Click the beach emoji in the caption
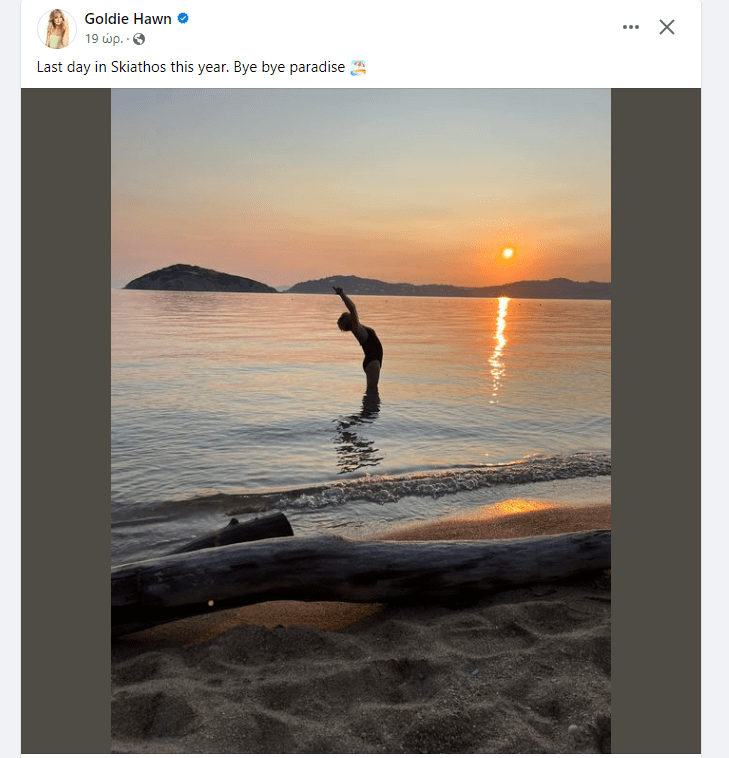 click(x=358, y=67)
